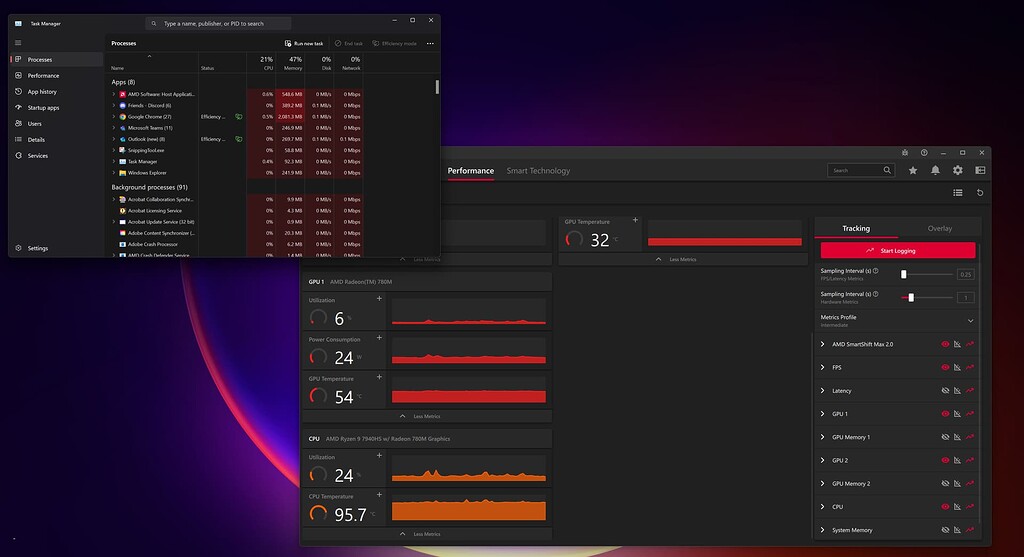This screenshot has width=1024, height=557.
Task: Click the reset metrics arrow icon
Action: [980, 193]
